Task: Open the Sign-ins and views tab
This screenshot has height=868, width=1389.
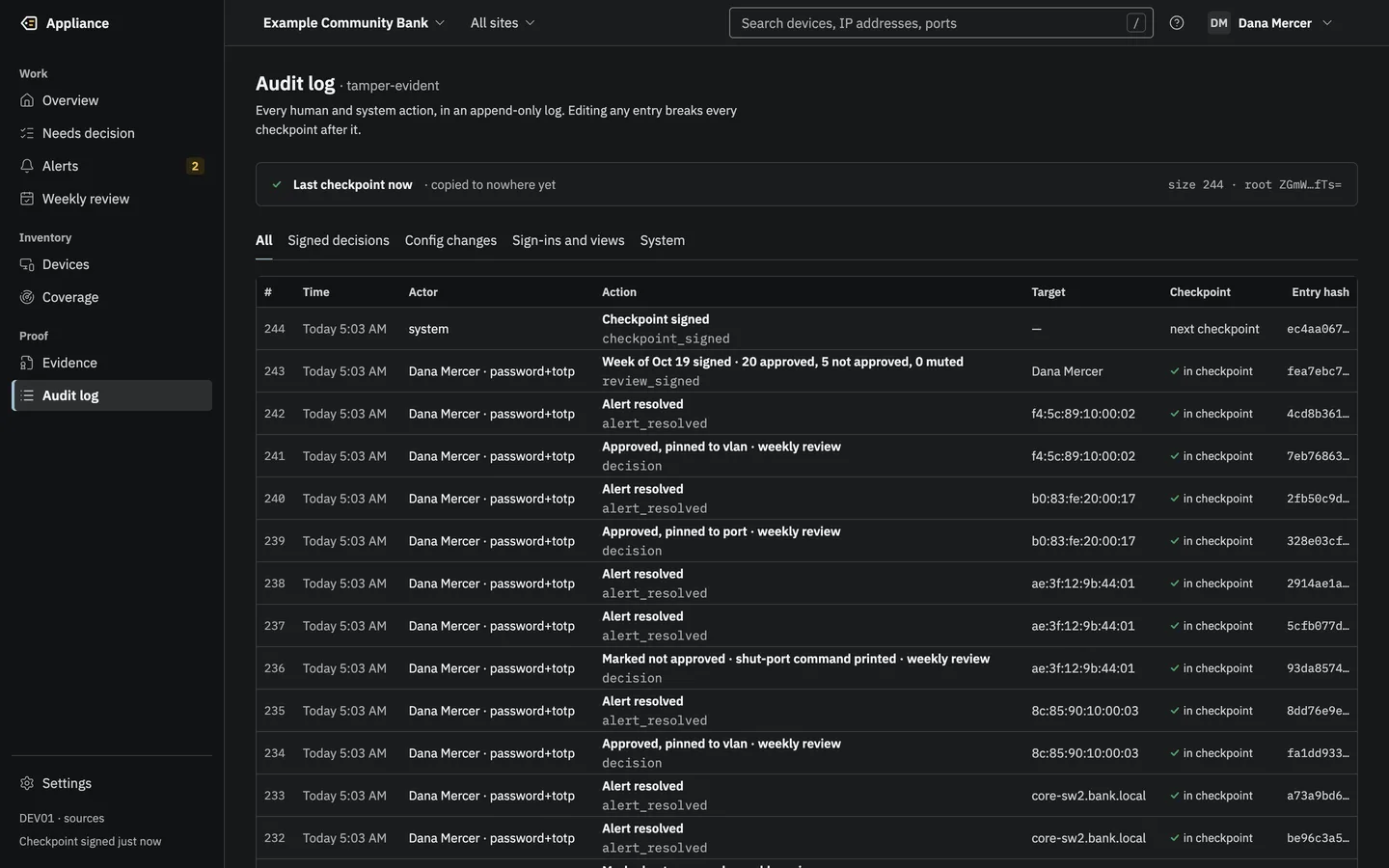Action: (x=568, y=240)
